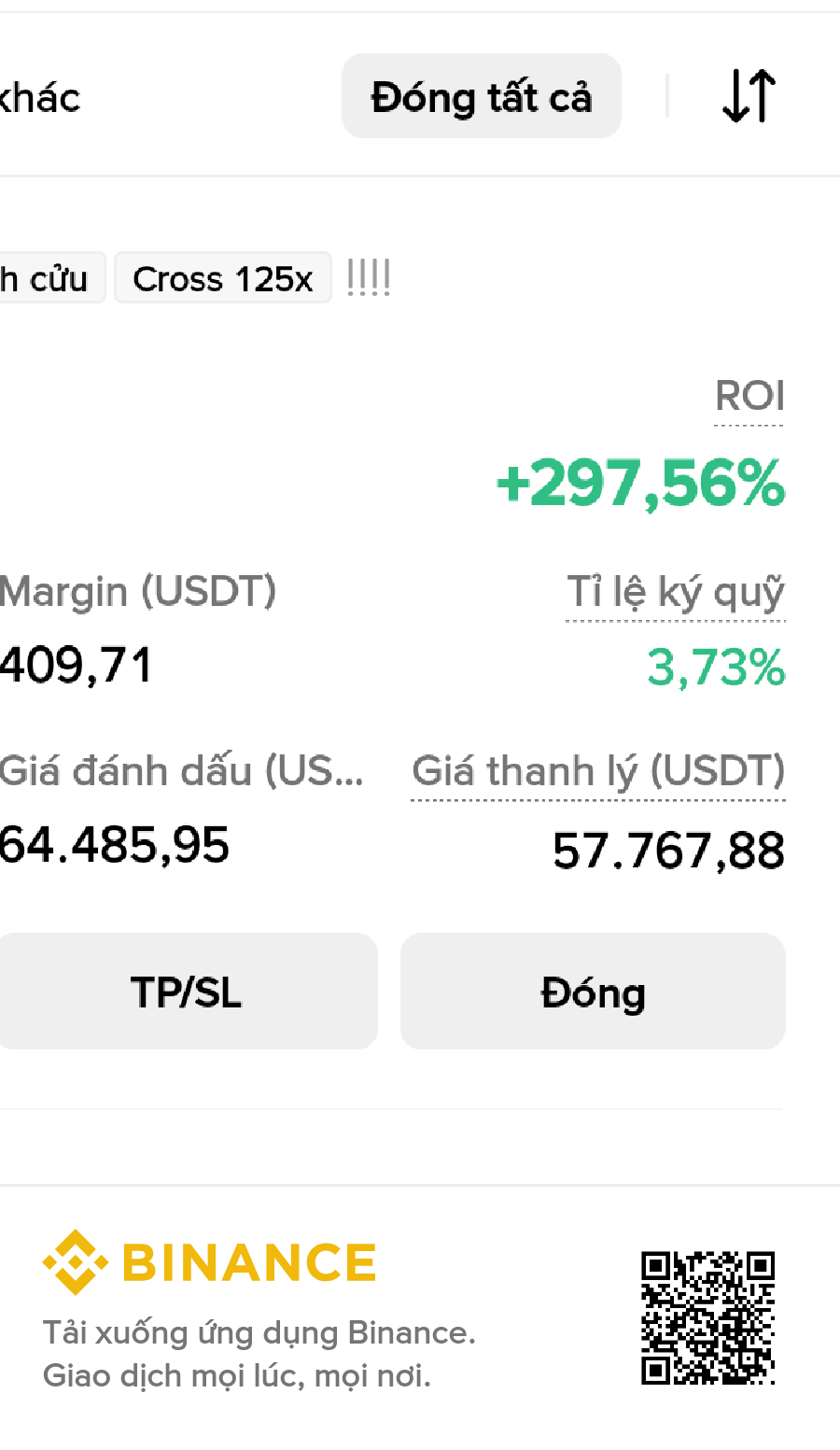Open the TP/SL settings
Screen dimensions: 840x1450
tap(187, 992)
